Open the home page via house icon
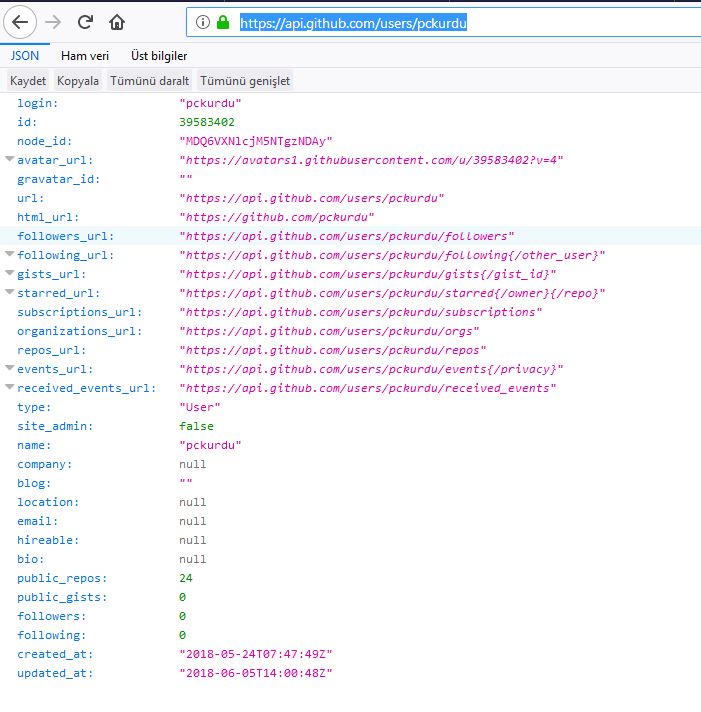 coord(117,22)
